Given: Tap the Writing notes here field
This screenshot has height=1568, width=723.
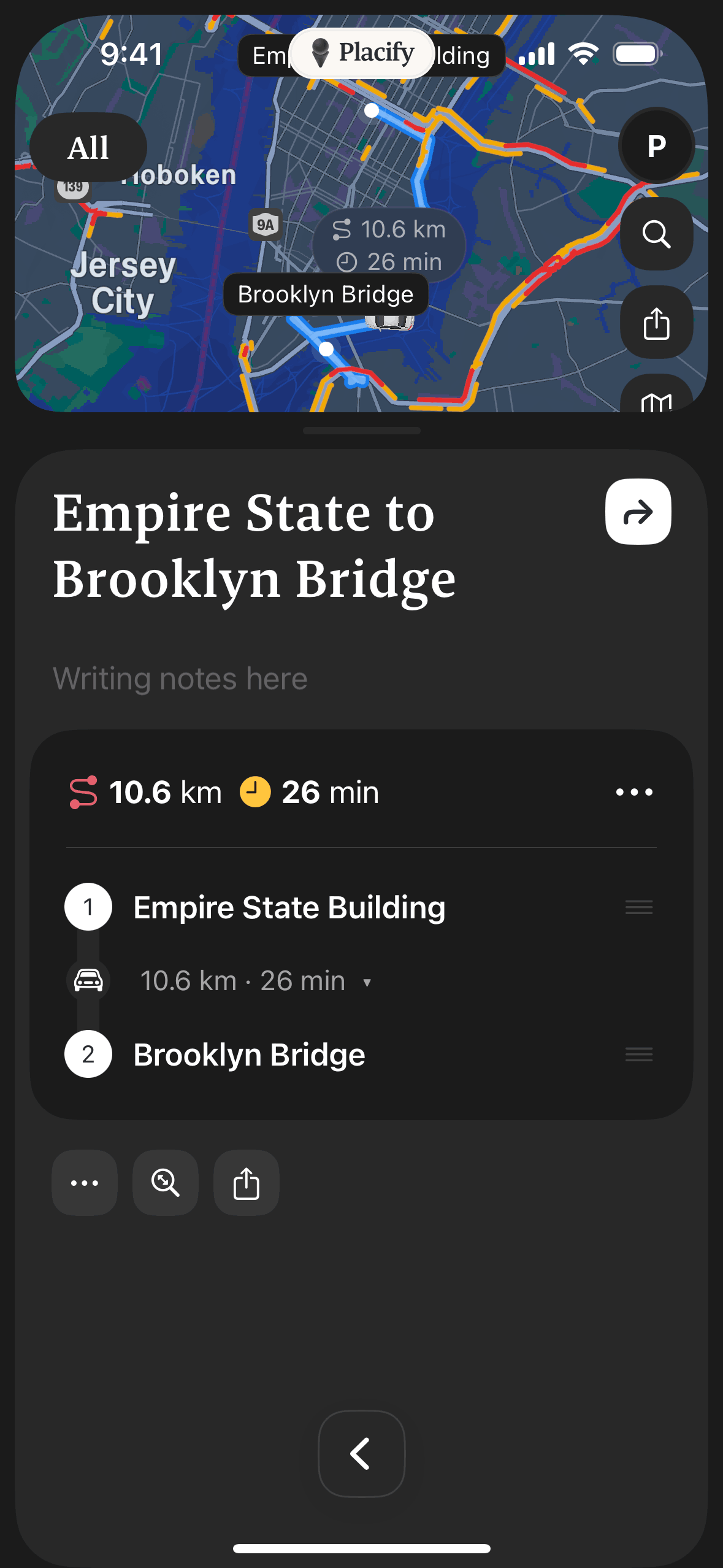Looking at the screenshot, I should [180, 678].
